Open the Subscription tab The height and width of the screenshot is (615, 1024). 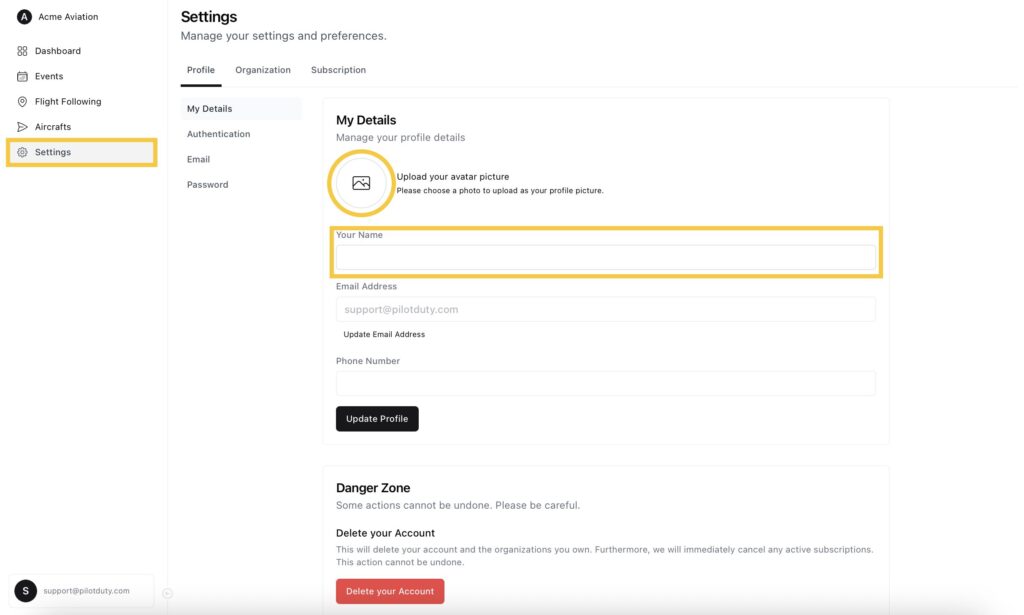click(x=338, y=69)
